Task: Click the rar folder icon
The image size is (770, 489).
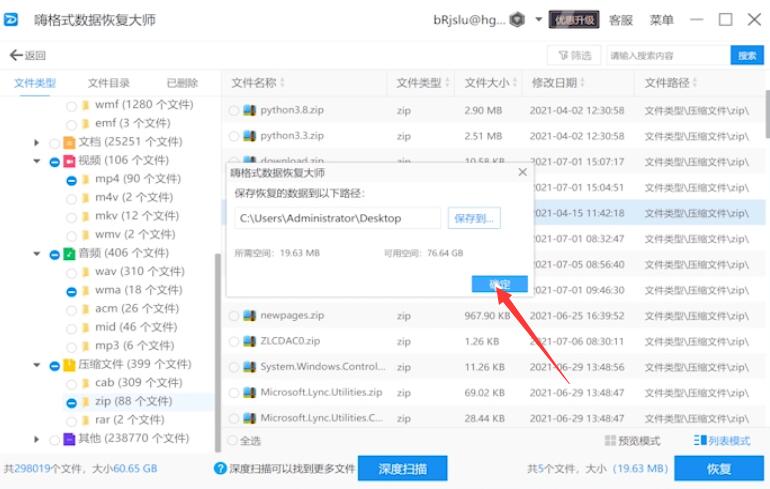Action: click(x=86, y=420)
